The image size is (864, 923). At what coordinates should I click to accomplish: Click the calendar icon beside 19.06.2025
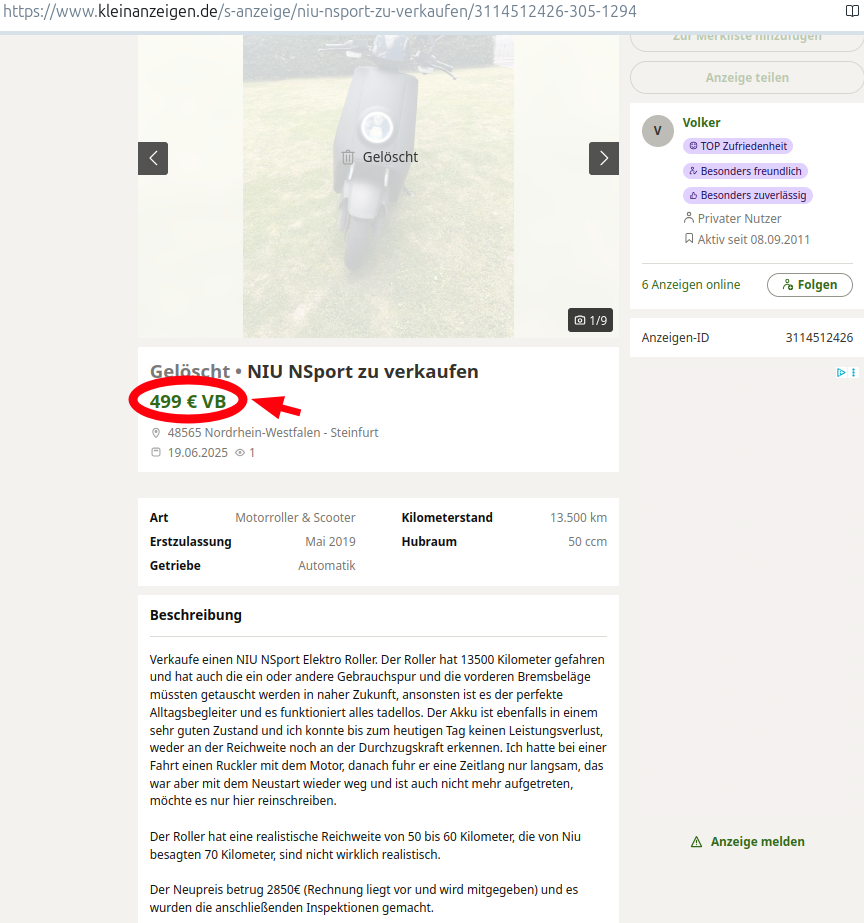tap(156, 453)
